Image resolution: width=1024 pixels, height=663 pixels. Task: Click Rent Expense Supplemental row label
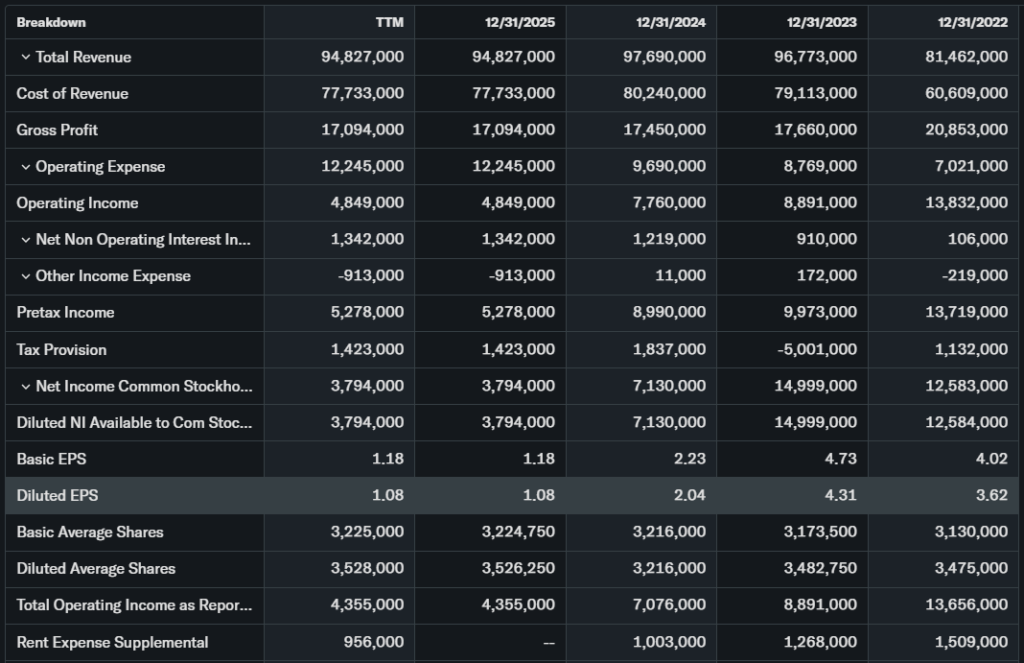(112, 642)
